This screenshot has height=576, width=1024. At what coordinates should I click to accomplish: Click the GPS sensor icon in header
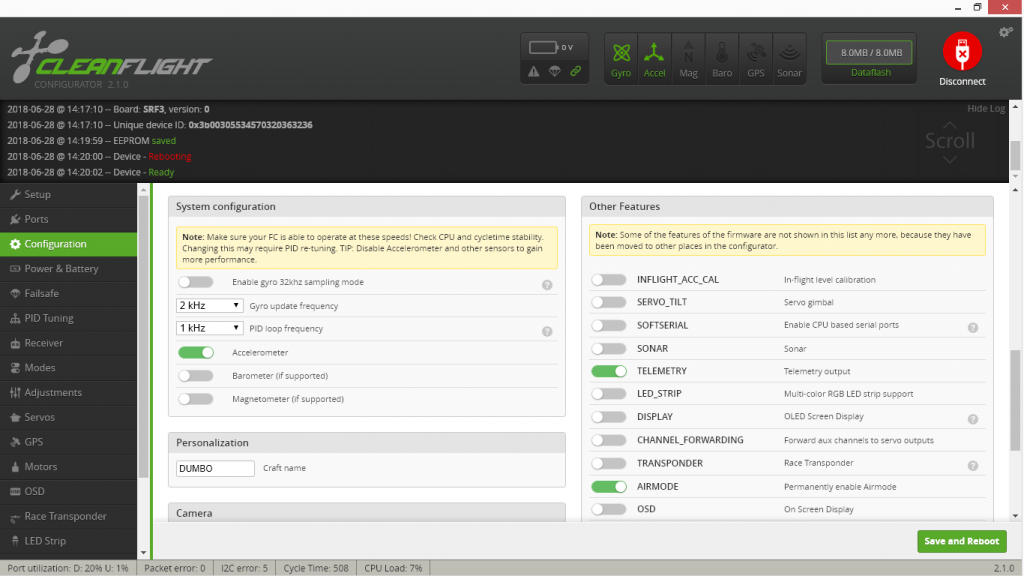(x=756, y=59)
